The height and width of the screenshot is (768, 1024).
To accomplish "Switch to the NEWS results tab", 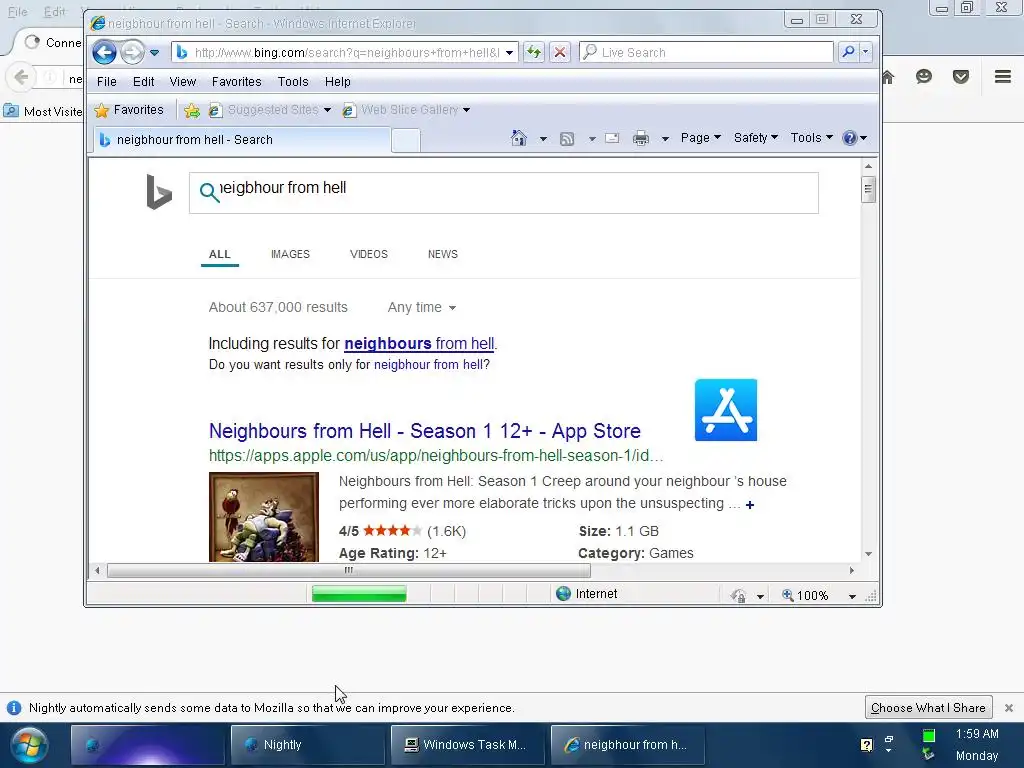I will 443,254.
